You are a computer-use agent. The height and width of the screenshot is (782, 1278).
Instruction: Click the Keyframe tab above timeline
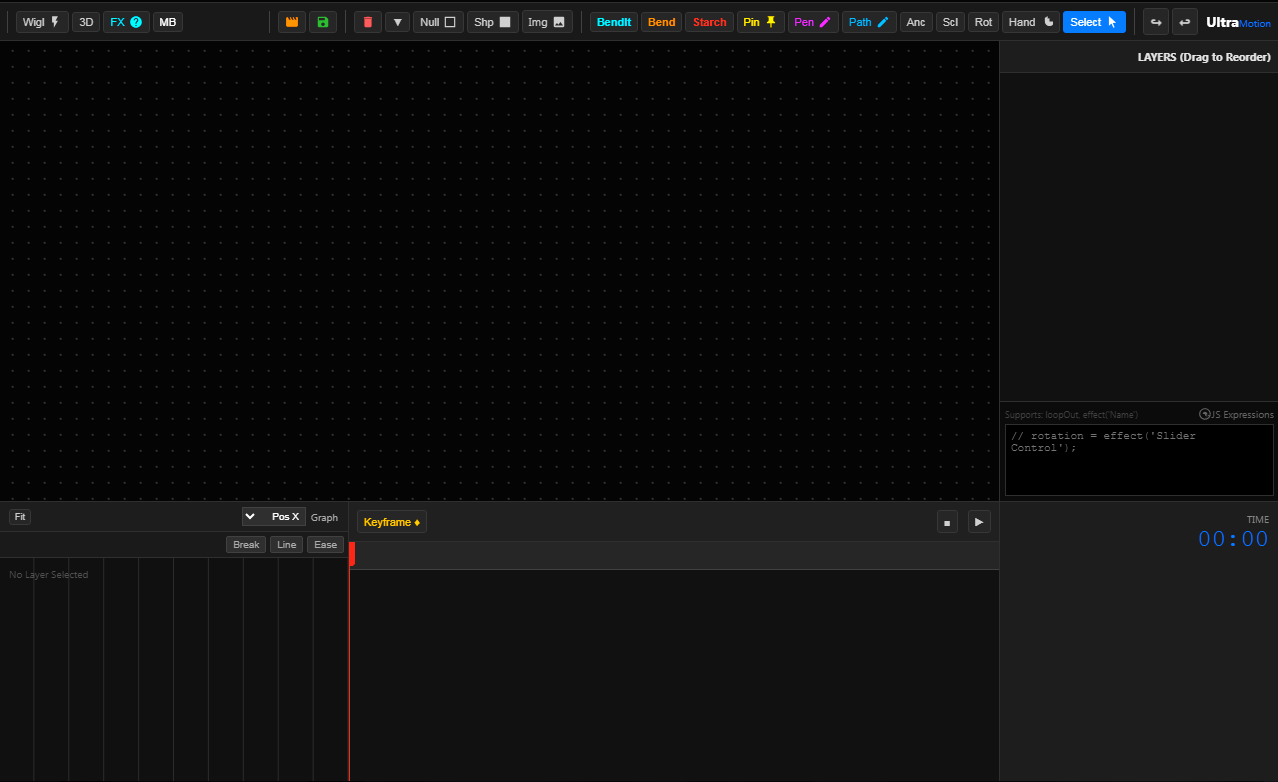391,521
